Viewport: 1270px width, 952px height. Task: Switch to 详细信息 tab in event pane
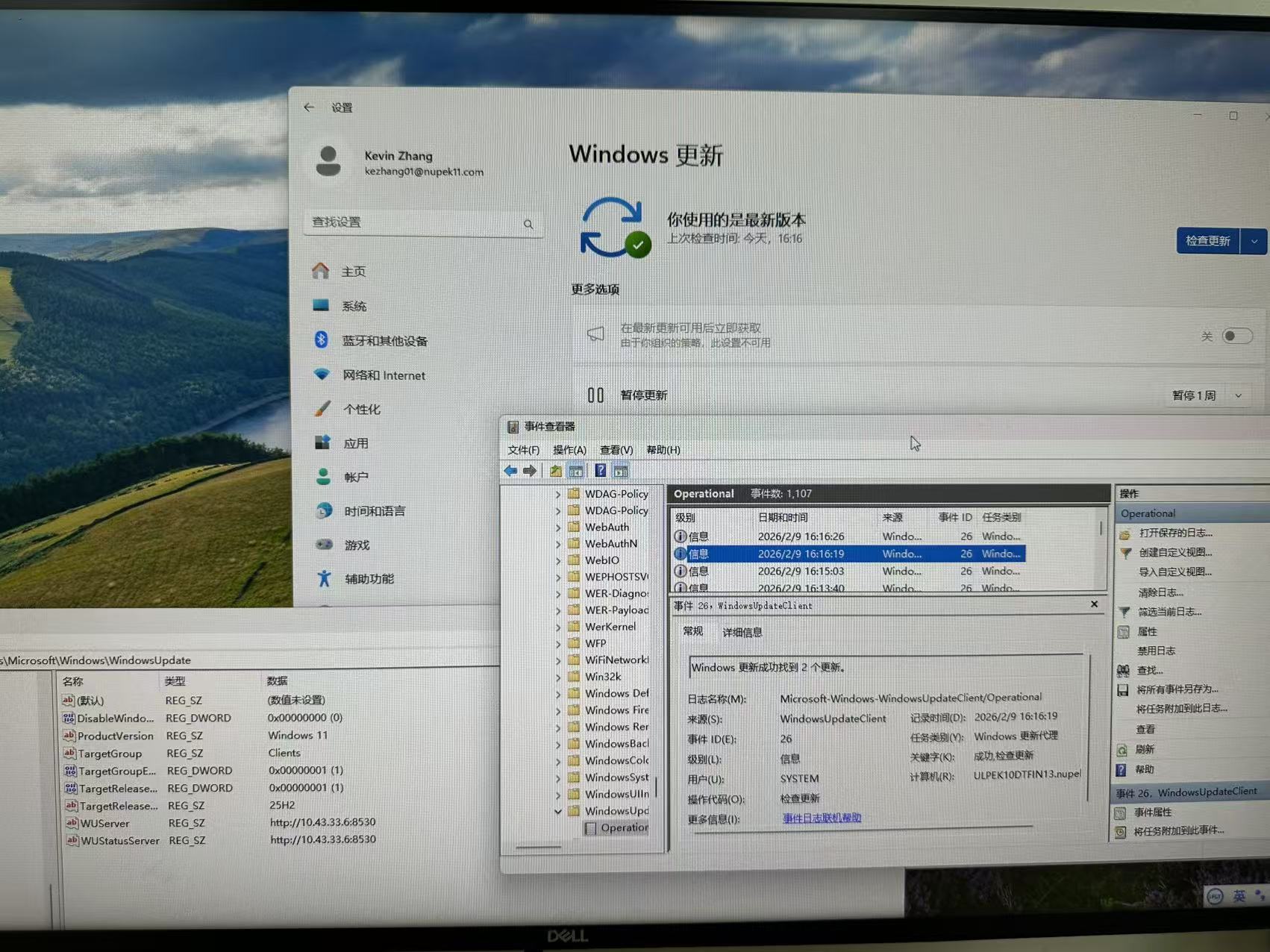tap(742, 632)
